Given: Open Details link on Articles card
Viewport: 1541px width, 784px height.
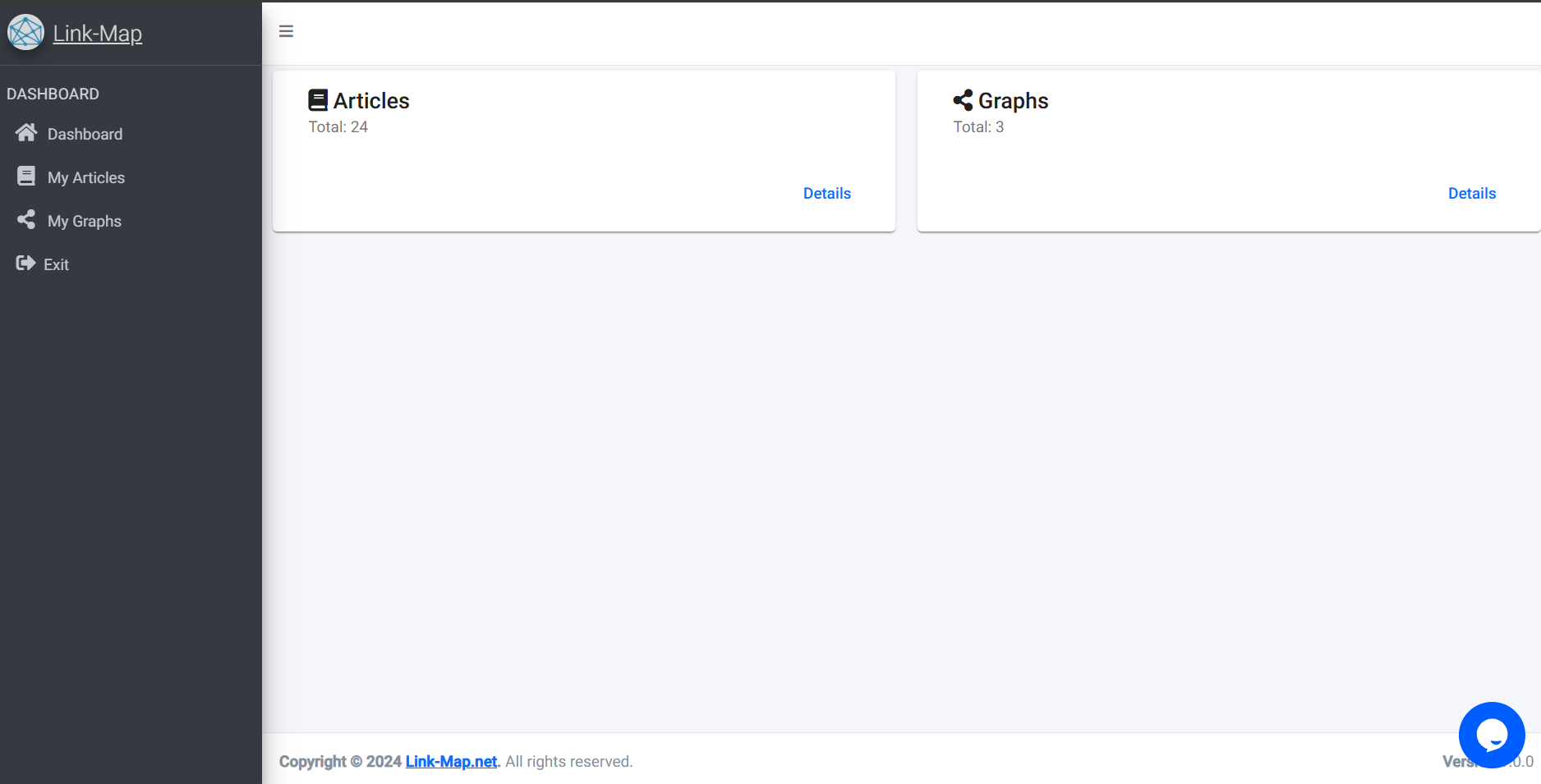Looking at the screenshot, I should click(826, 194).
